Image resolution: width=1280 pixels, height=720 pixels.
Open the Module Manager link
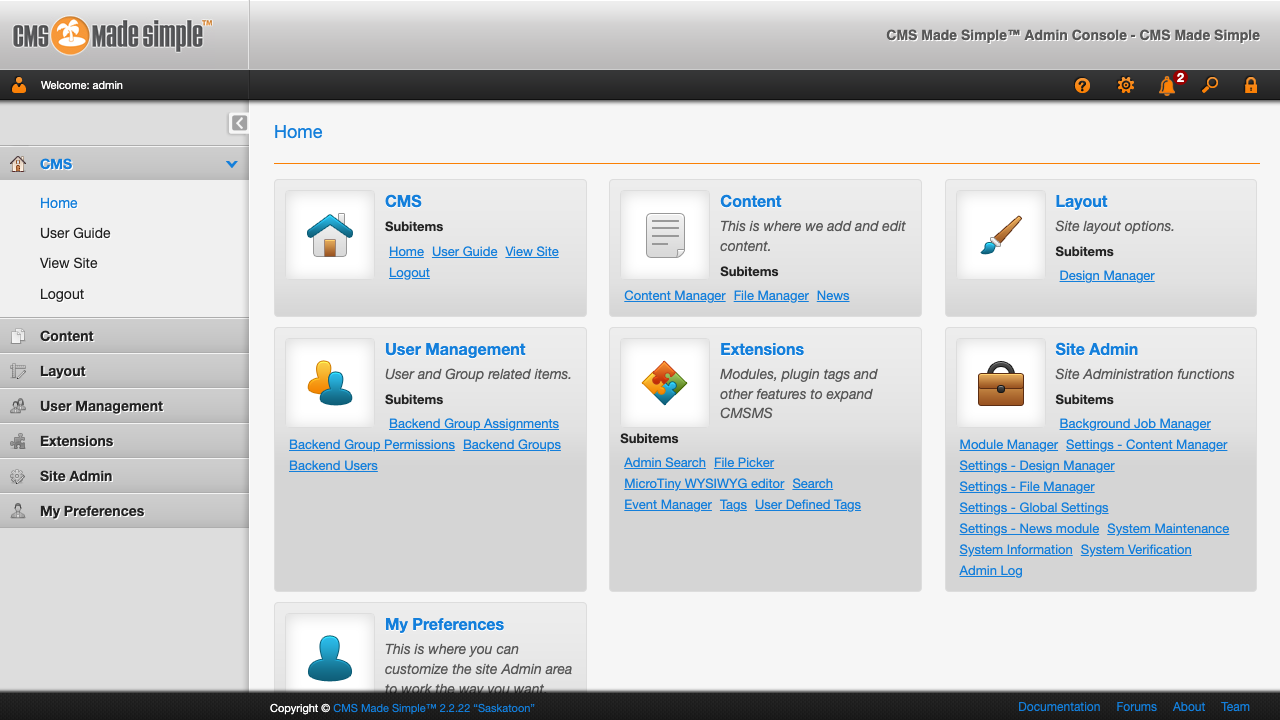[1008, 445]
